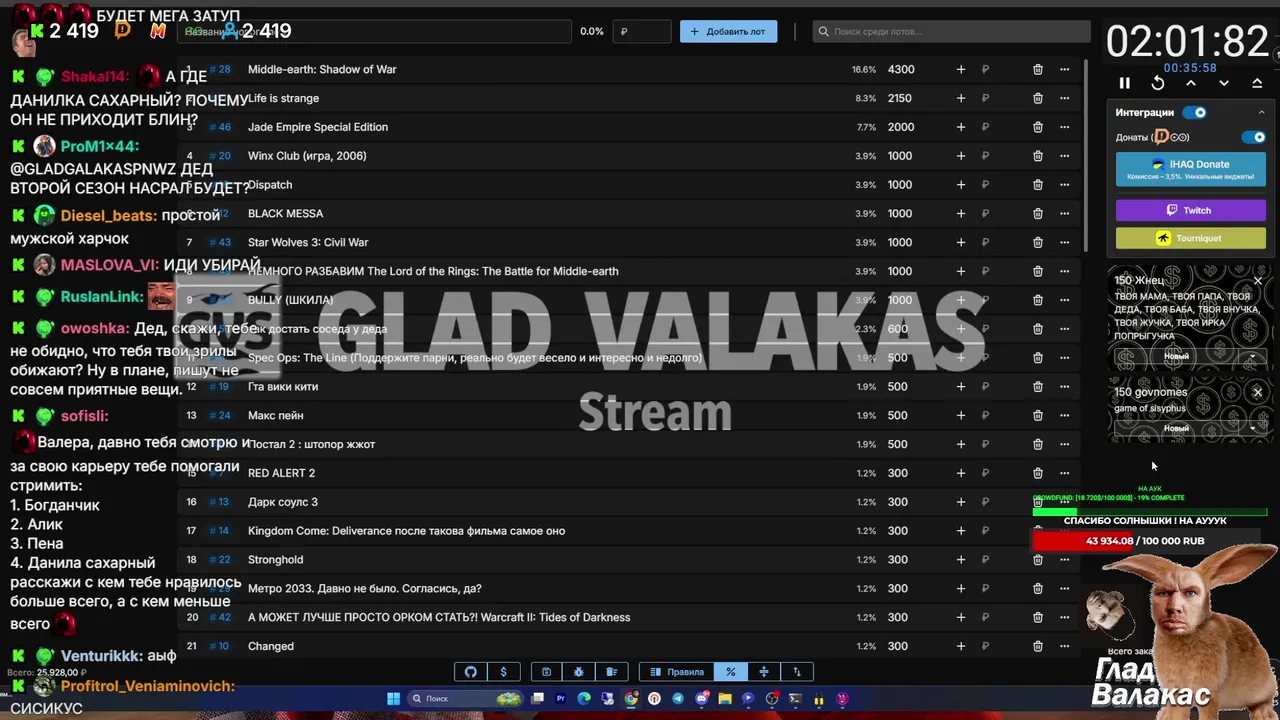This screenshot has width=1280, height=720.
Task: Click the lot list vertical scrollbar
Action: [x=1085, y=155]
